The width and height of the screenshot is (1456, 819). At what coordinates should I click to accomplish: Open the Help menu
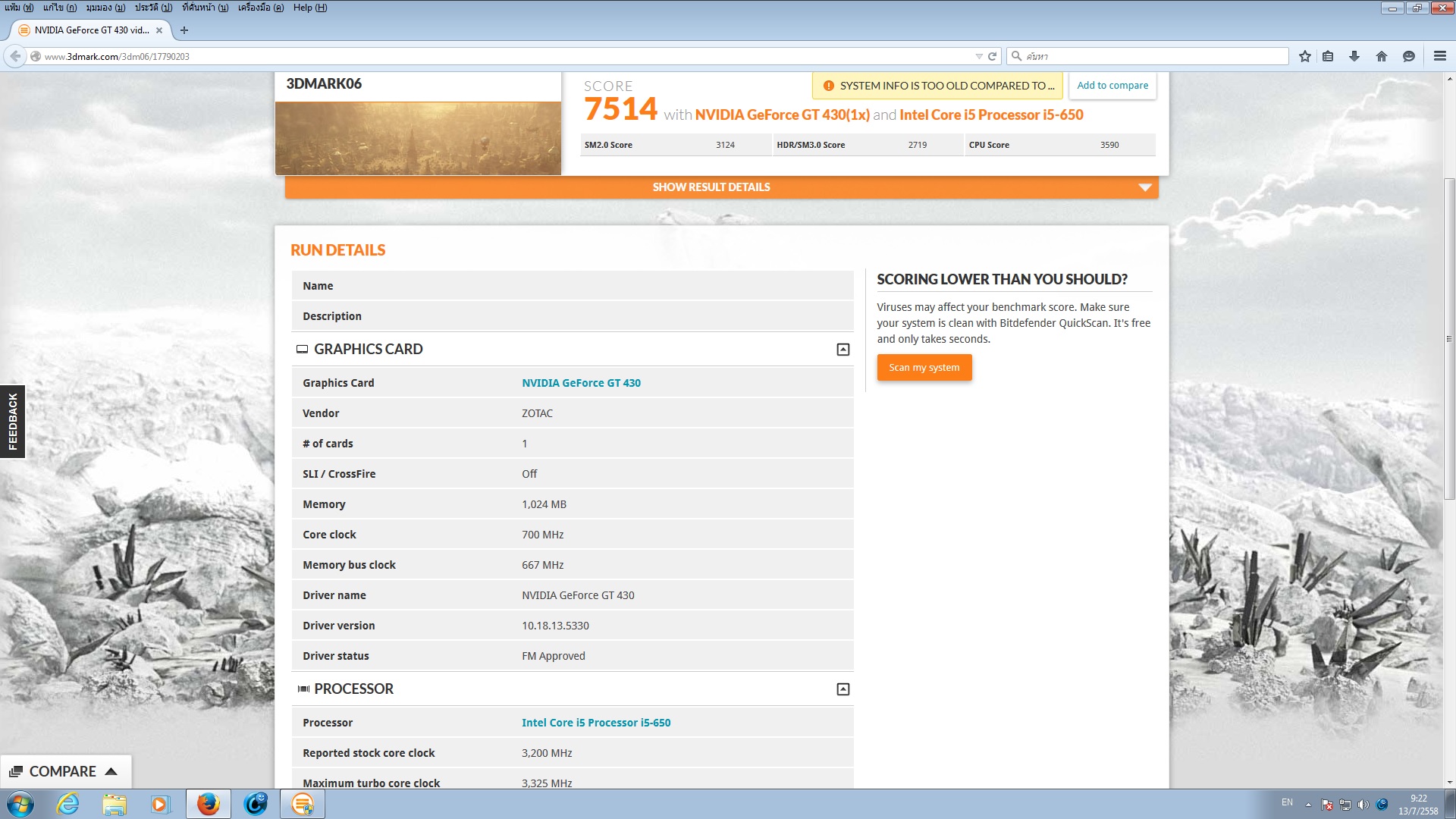coord(309,8)
